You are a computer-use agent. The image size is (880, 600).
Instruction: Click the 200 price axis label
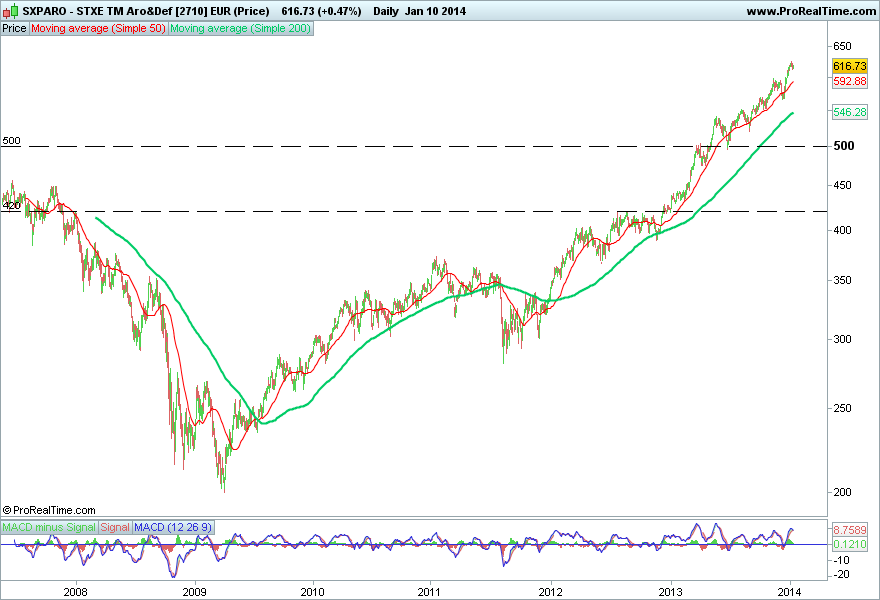click(842, 492)
